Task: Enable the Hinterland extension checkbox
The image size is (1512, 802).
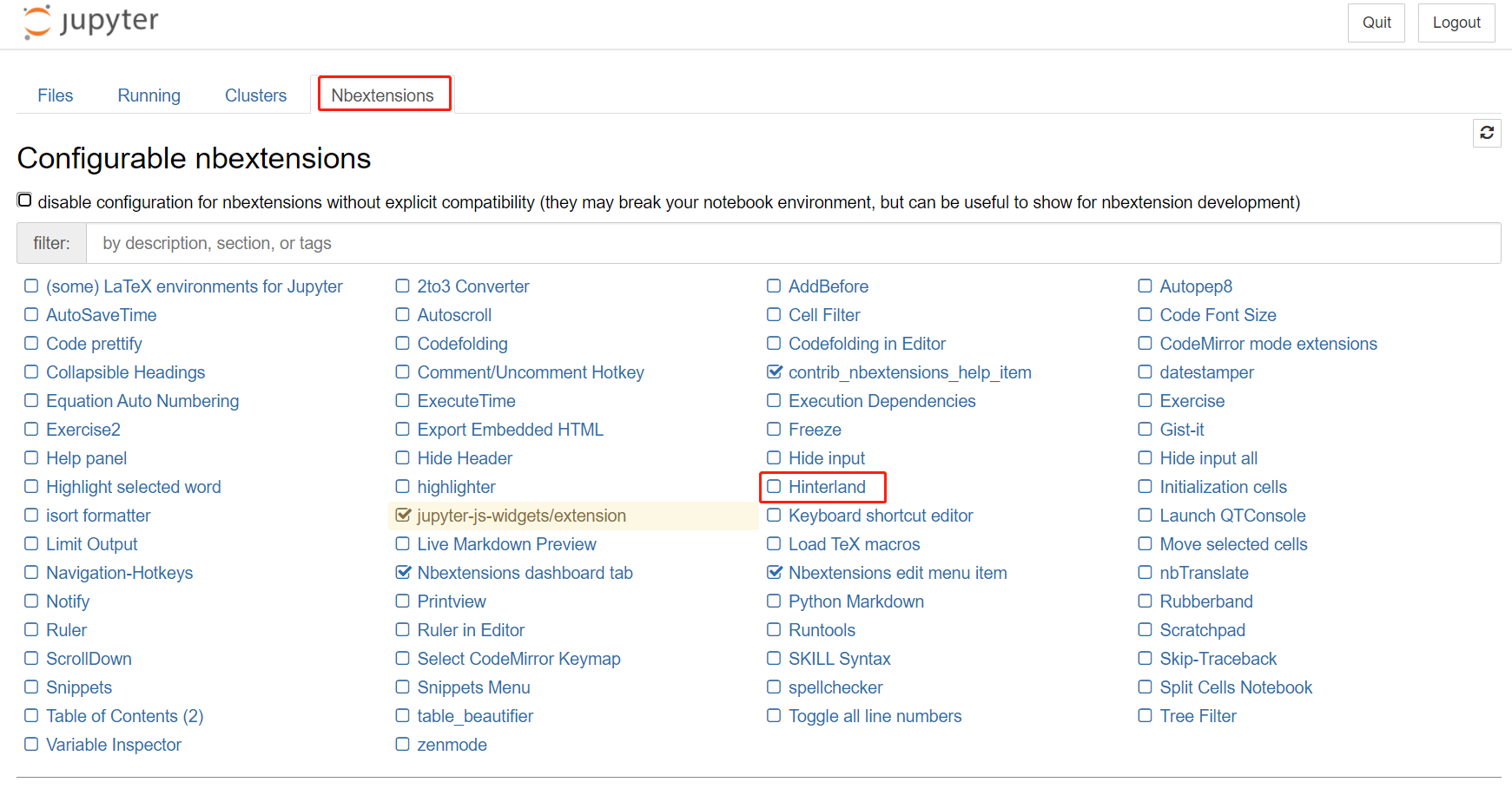Action: tap(774, 487)
